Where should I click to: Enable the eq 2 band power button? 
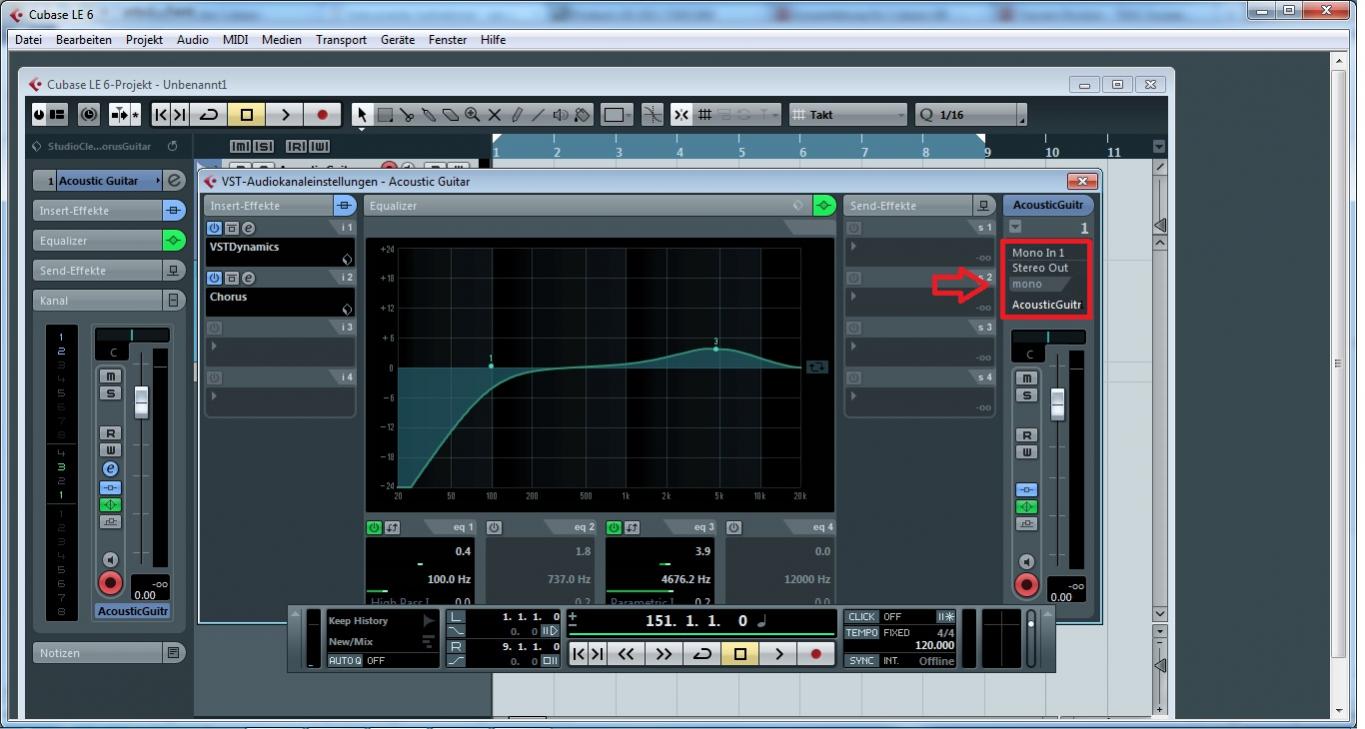(495, 527)
